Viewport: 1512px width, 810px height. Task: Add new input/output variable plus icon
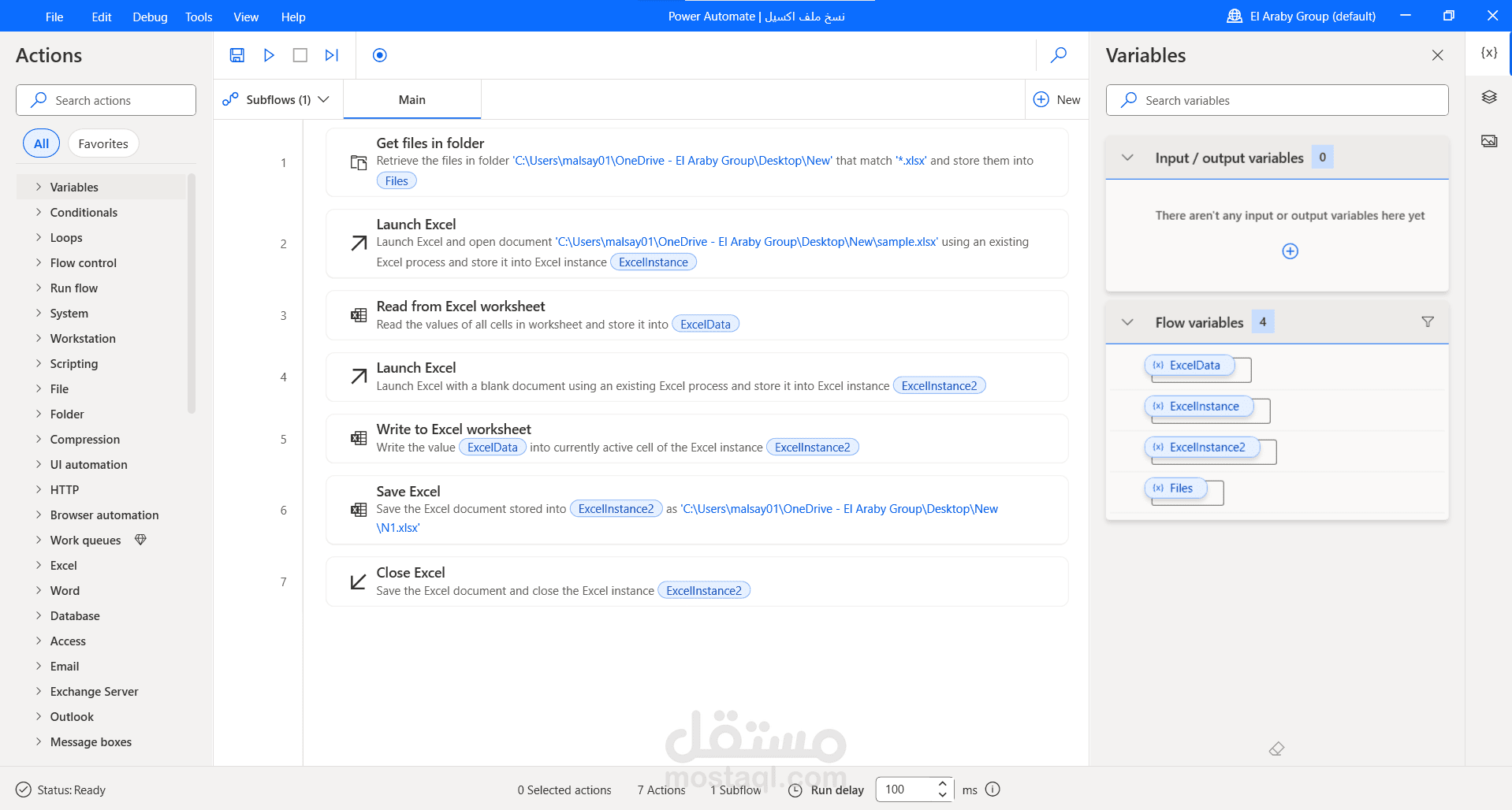coord(1290,251)
